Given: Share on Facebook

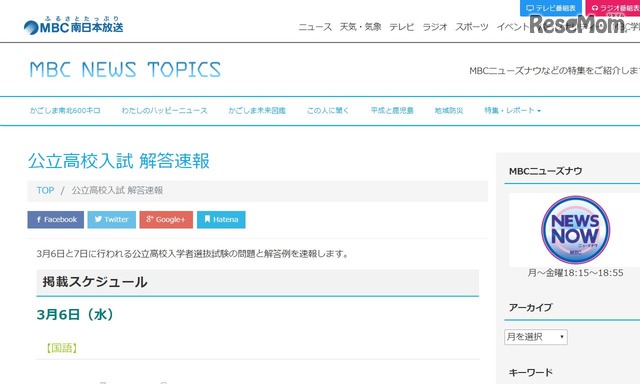Looking at the screenshot, I should [x=56, y=220].
